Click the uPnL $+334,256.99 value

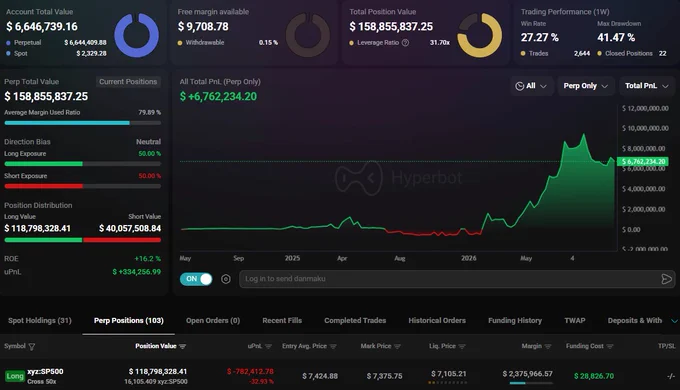(137, 272)
